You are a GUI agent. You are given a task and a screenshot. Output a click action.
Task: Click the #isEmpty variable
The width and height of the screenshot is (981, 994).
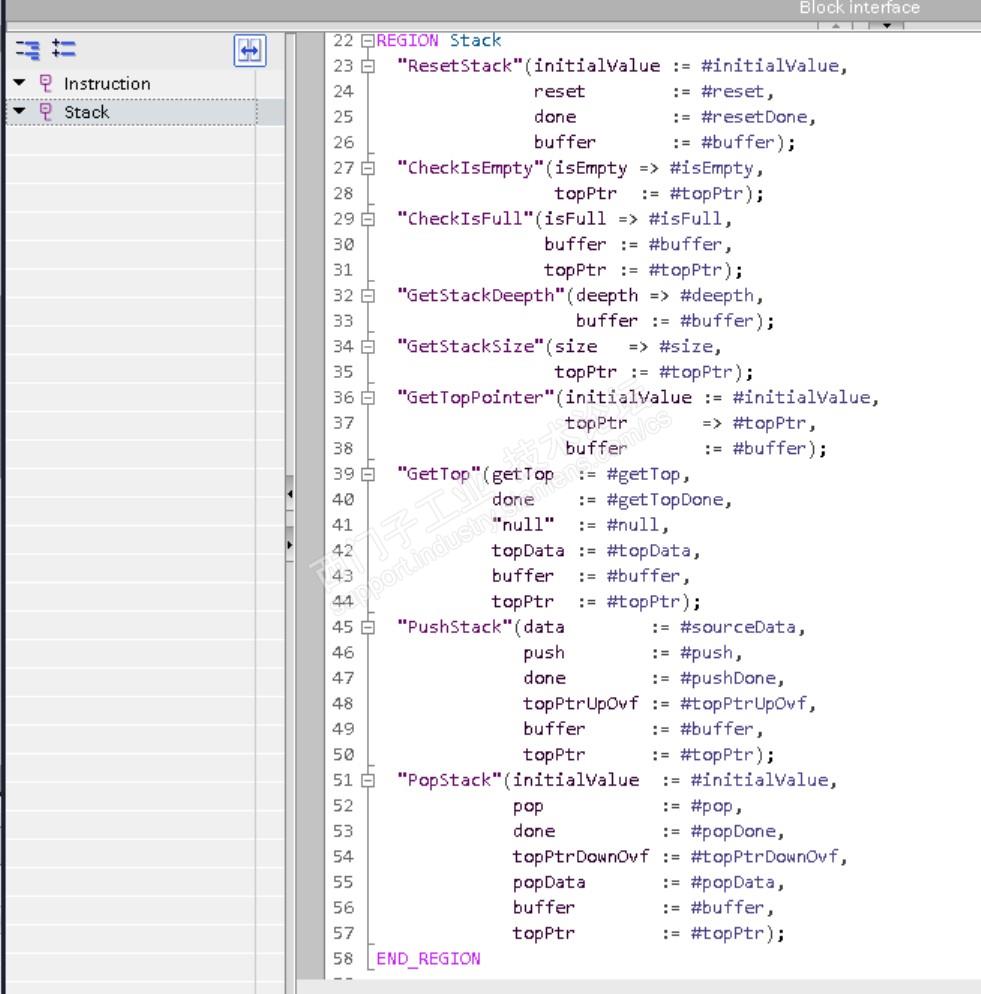pos(711,168)
